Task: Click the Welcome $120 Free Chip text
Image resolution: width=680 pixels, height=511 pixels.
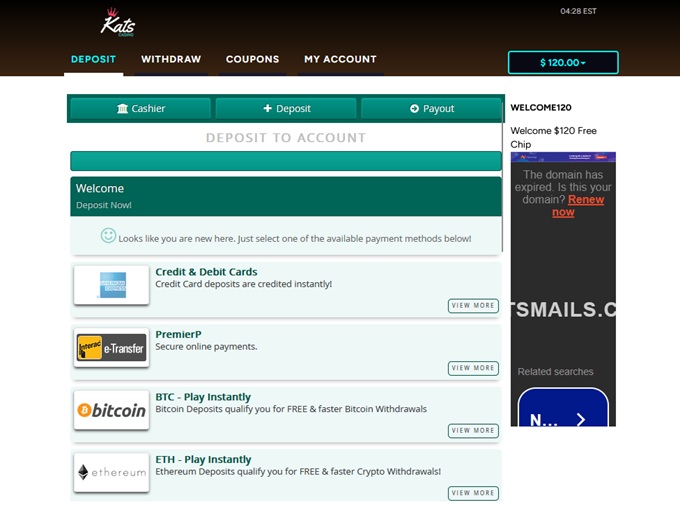Action: click(x=553, y=137)
